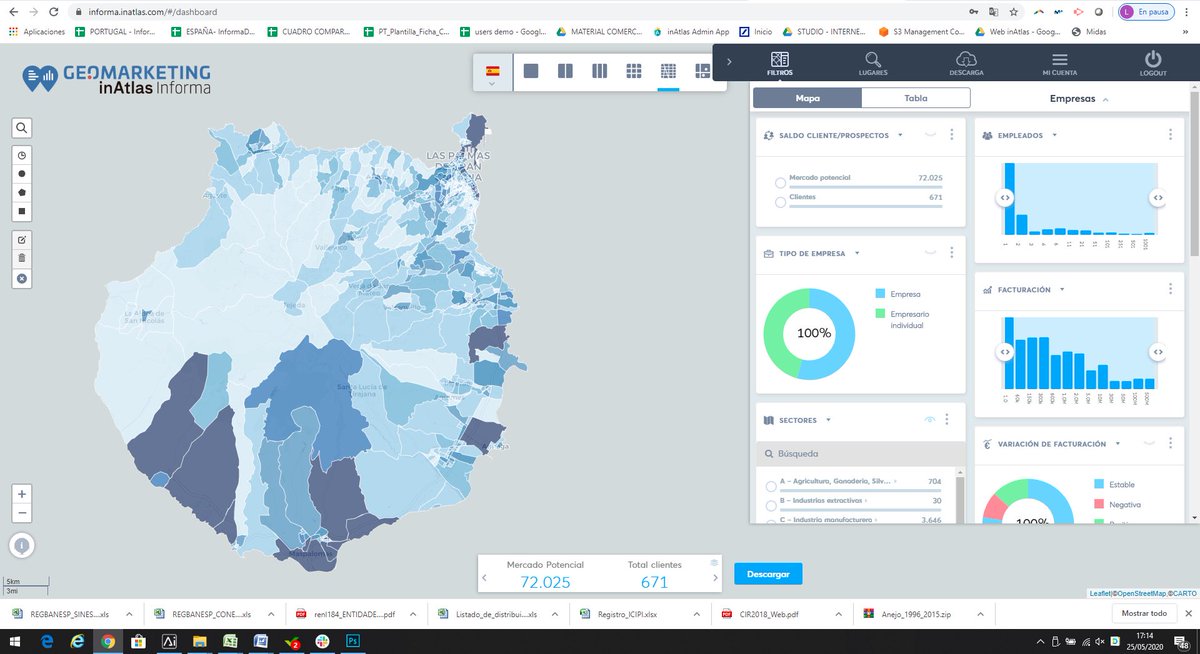The image size is (1200, 654).
Task: Switch to the Tabla tab
Action: (915, 98)
